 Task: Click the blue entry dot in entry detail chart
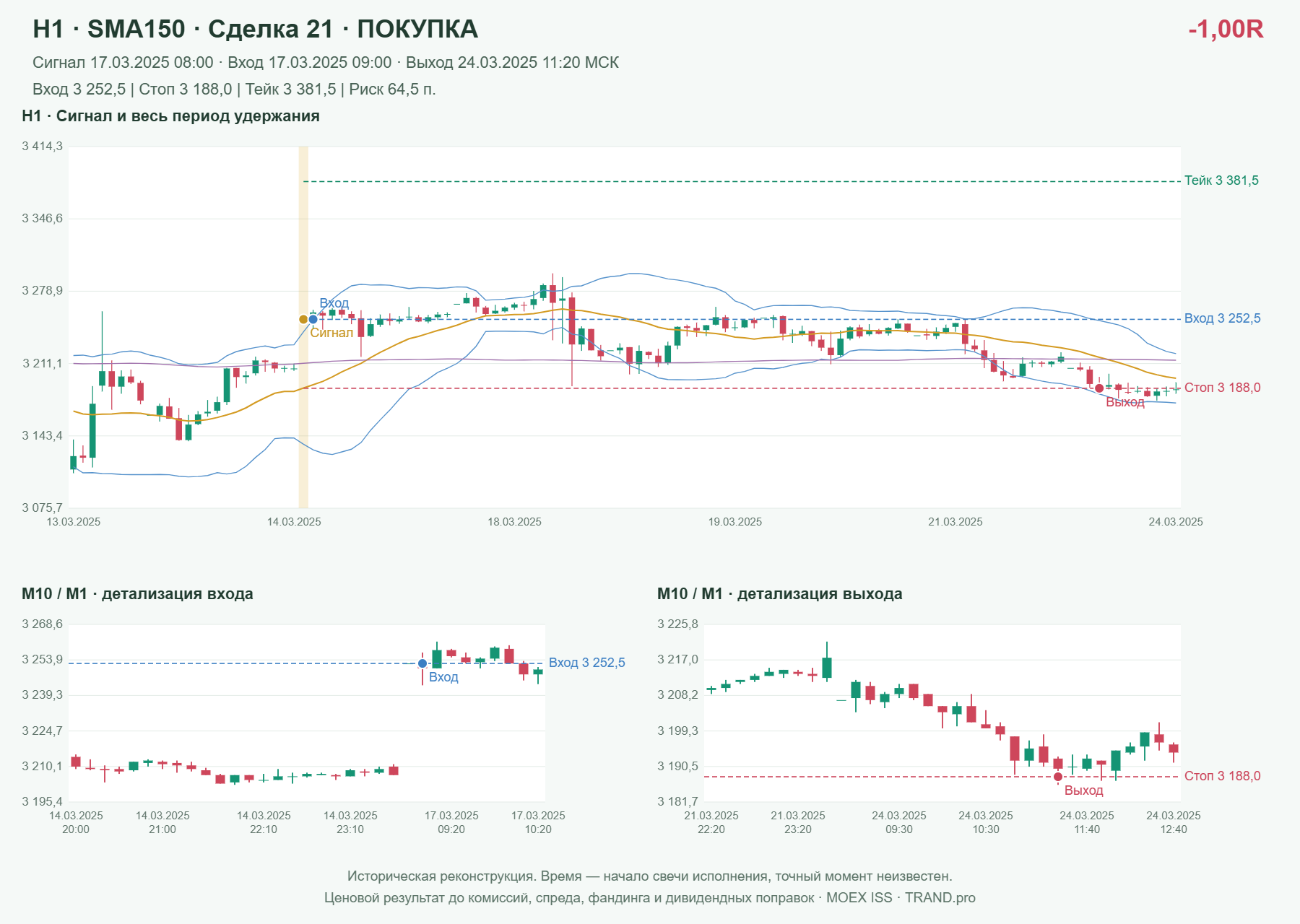coord(422,663)
